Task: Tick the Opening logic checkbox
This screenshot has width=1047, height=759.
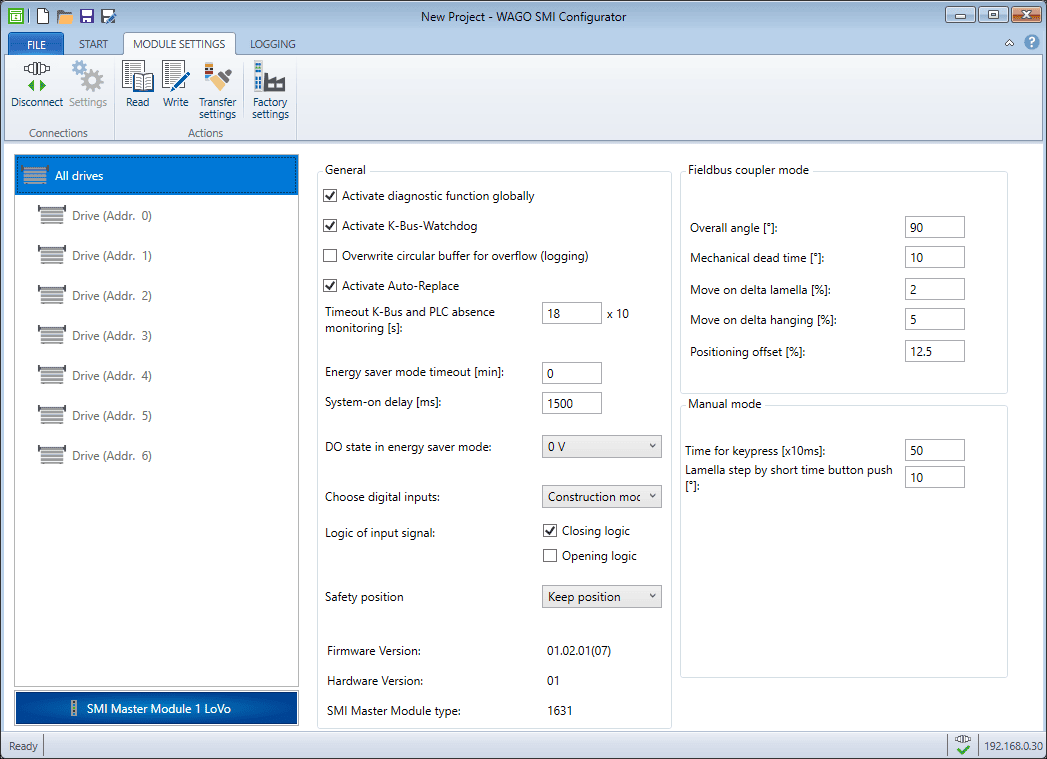Action: (x=550, y=556)
